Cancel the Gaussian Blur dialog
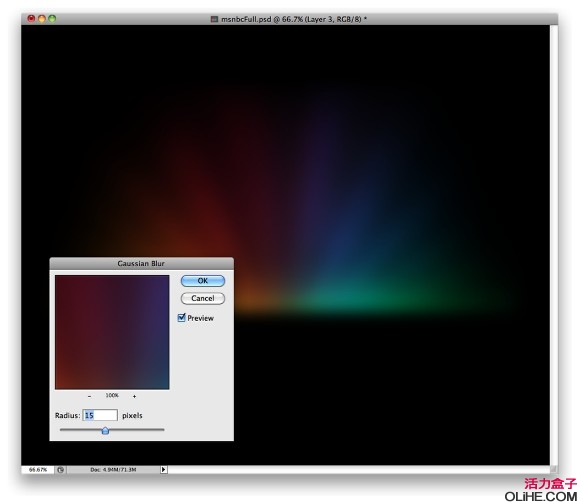The image size is (580, 504). 203,298
